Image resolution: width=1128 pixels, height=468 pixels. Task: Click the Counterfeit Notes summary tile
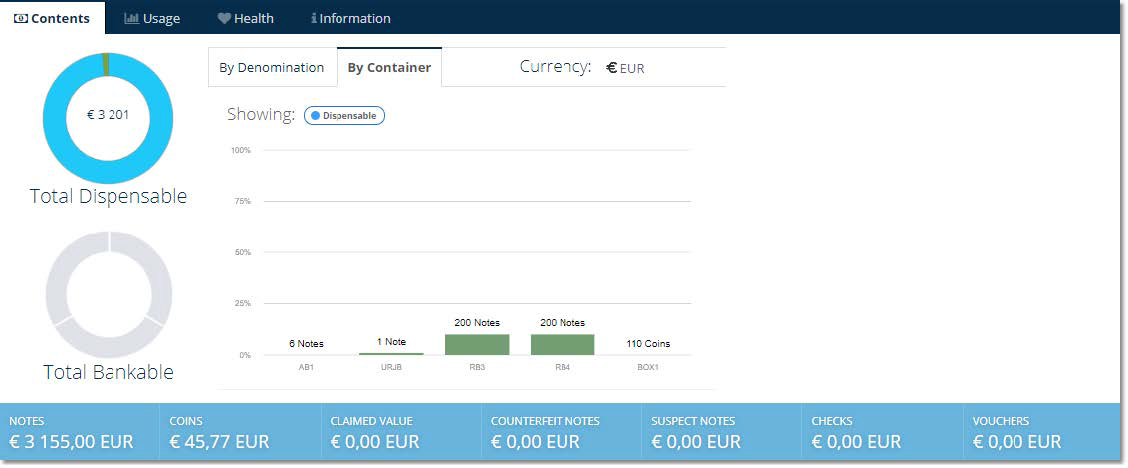(x=561, y=432)
